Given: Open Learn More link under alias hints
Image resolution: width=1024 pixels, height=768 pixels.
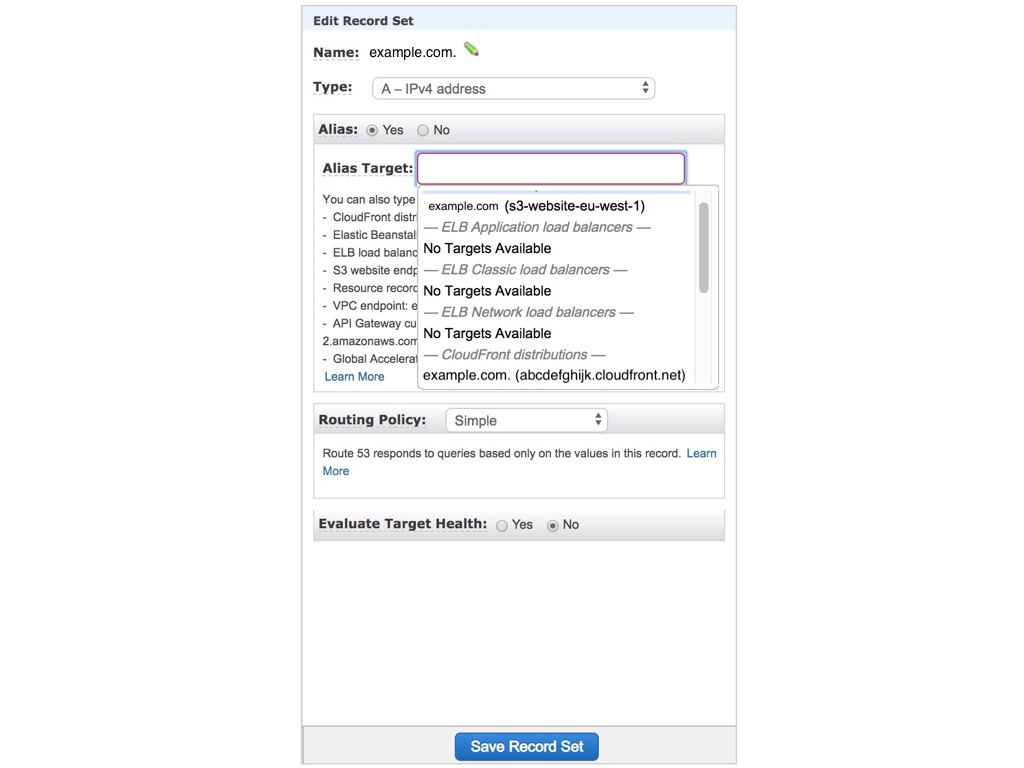Looking at the screenshot, I should (355, 377).
